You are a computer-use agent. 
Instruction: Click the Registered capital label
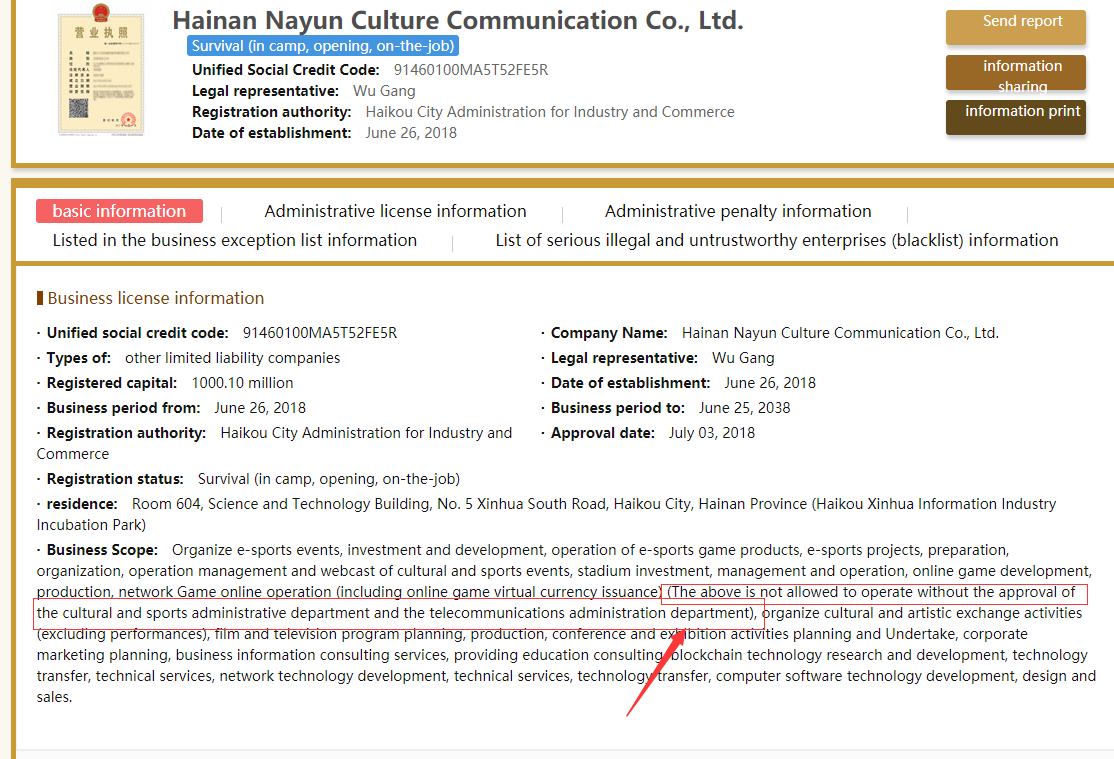coord(112,382)
